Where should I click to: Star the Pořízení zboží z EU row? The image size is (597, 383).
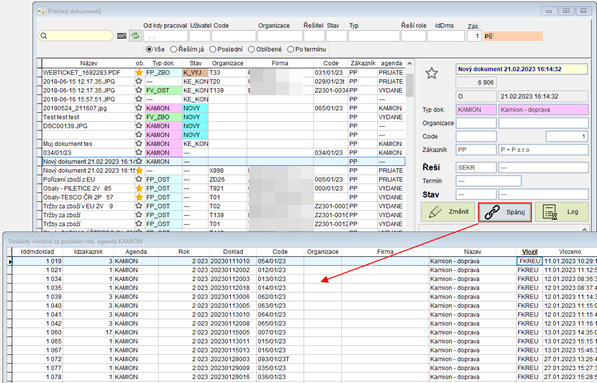(x=139, y=179)
